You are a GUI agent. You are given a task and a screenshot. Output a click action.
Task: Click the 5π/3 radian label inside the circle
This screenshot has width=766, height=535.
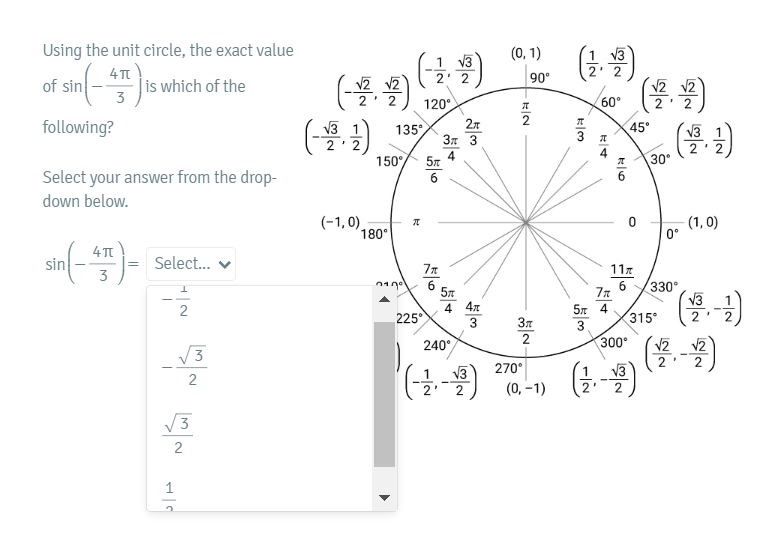(x=580, y=318)
